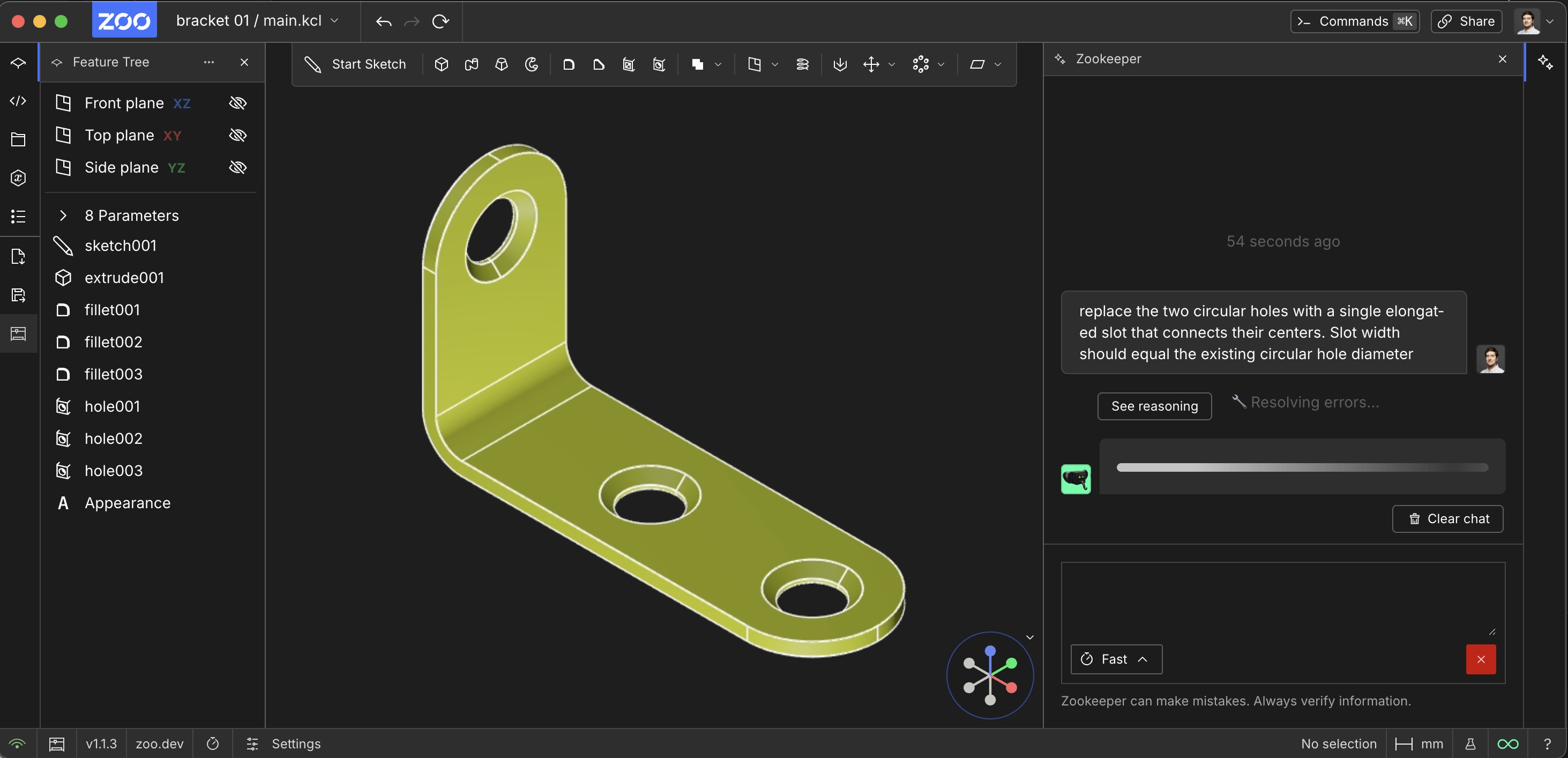This screenshot has height=758, width=1568.
Task: Select the Helix tool icon
Action: [x=802, y=64]
